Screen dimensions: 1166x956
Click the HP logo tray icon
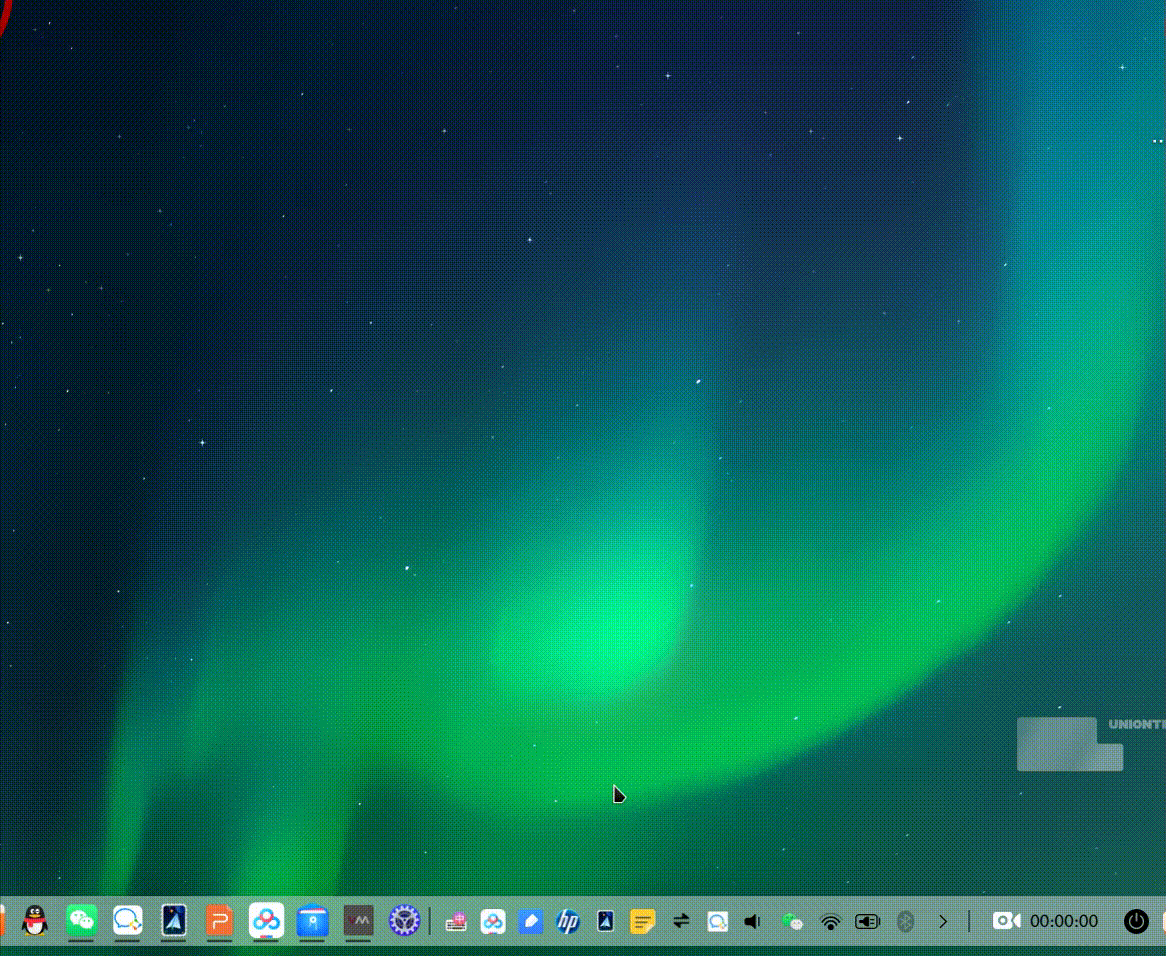click(x=568, y=921)
